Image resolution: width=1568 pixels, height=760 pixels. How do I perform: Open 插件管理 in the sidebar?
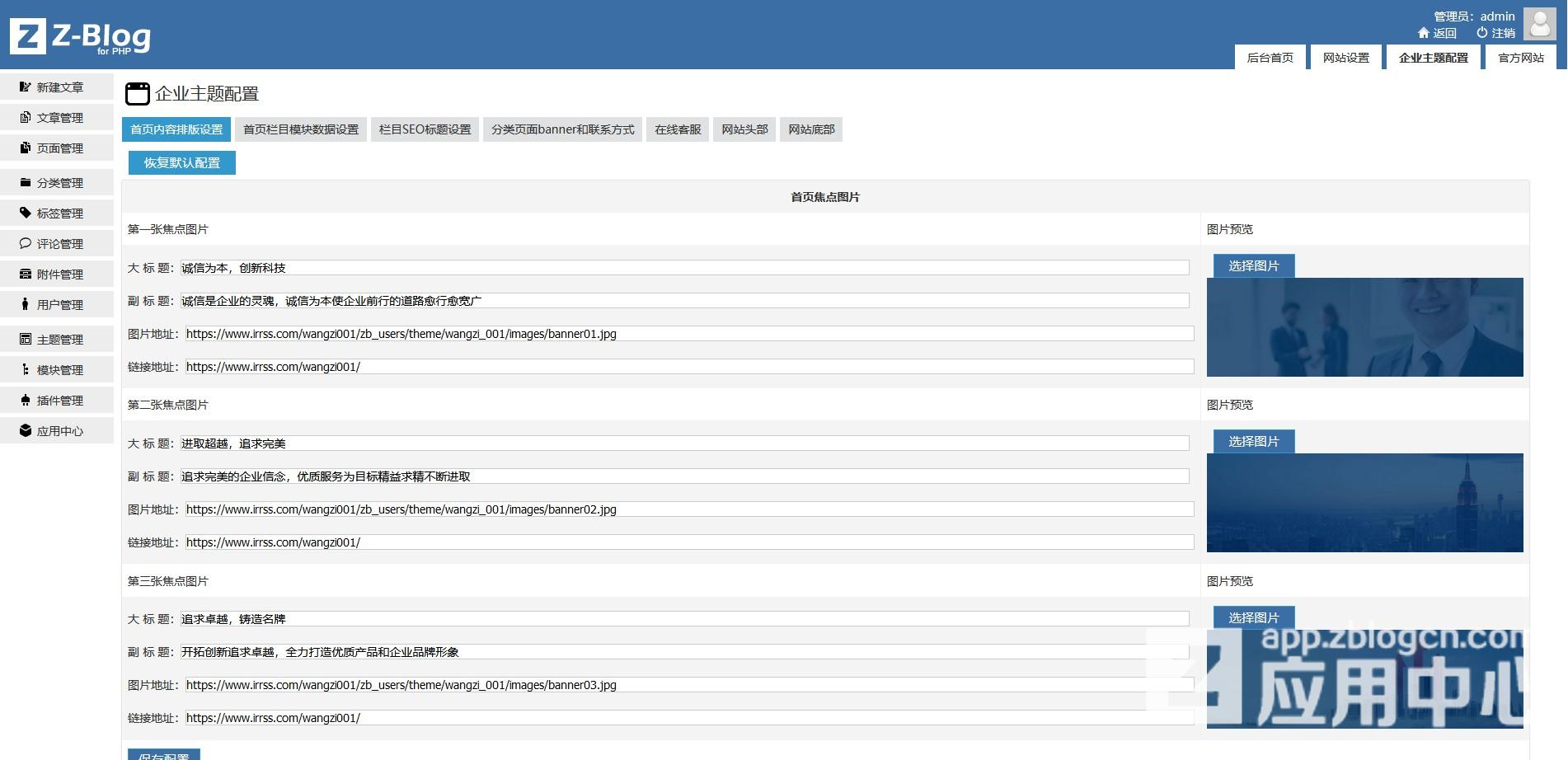(x=57, y=400)
